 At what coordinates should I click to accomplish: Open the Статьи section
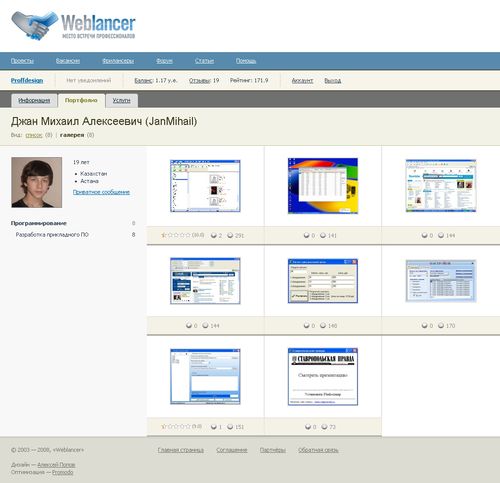[204, 61]
